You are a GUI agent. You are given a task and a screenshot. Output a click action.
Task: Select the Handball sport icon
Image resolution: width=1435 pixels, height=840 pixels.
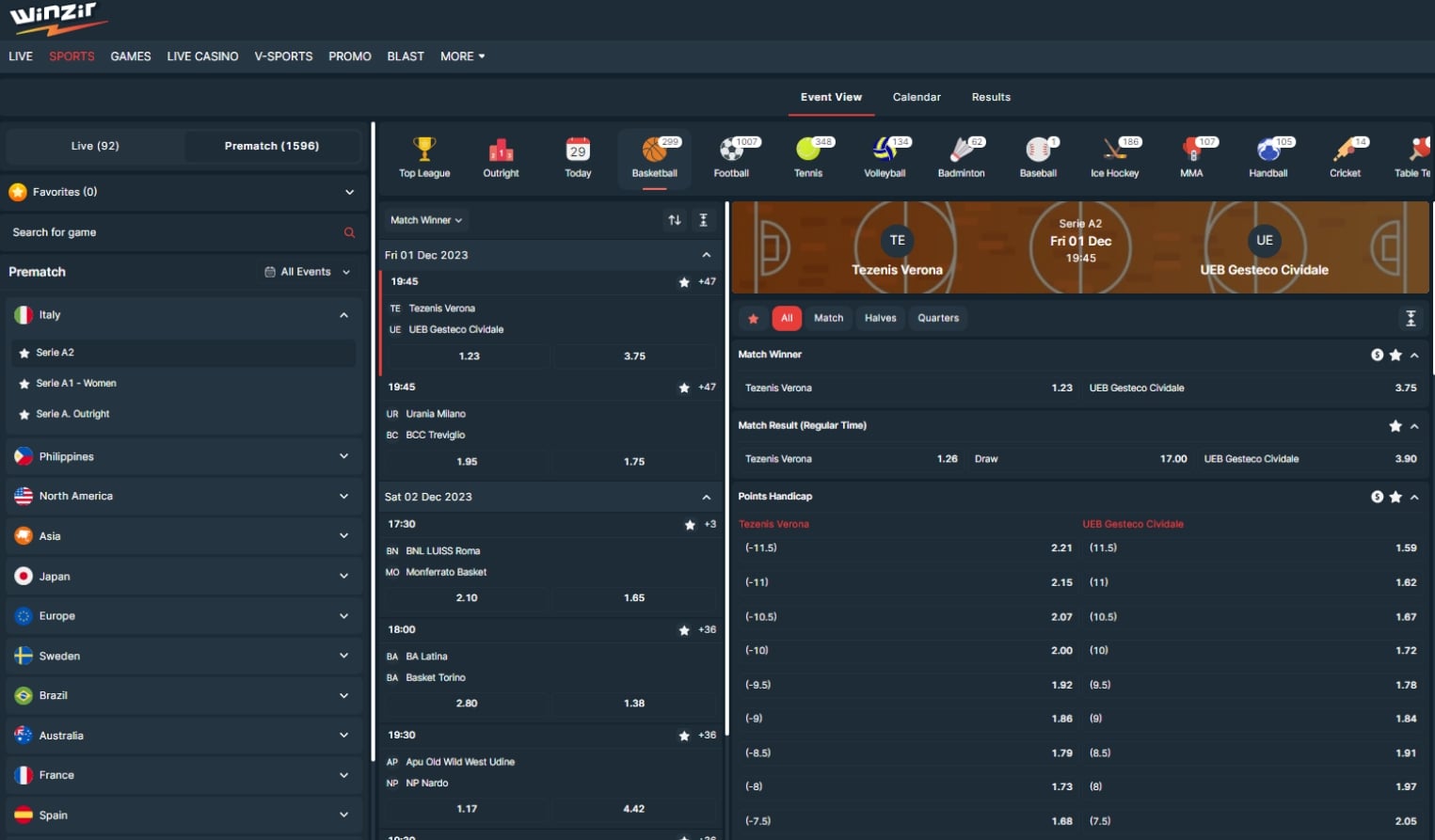[1268, 150]
